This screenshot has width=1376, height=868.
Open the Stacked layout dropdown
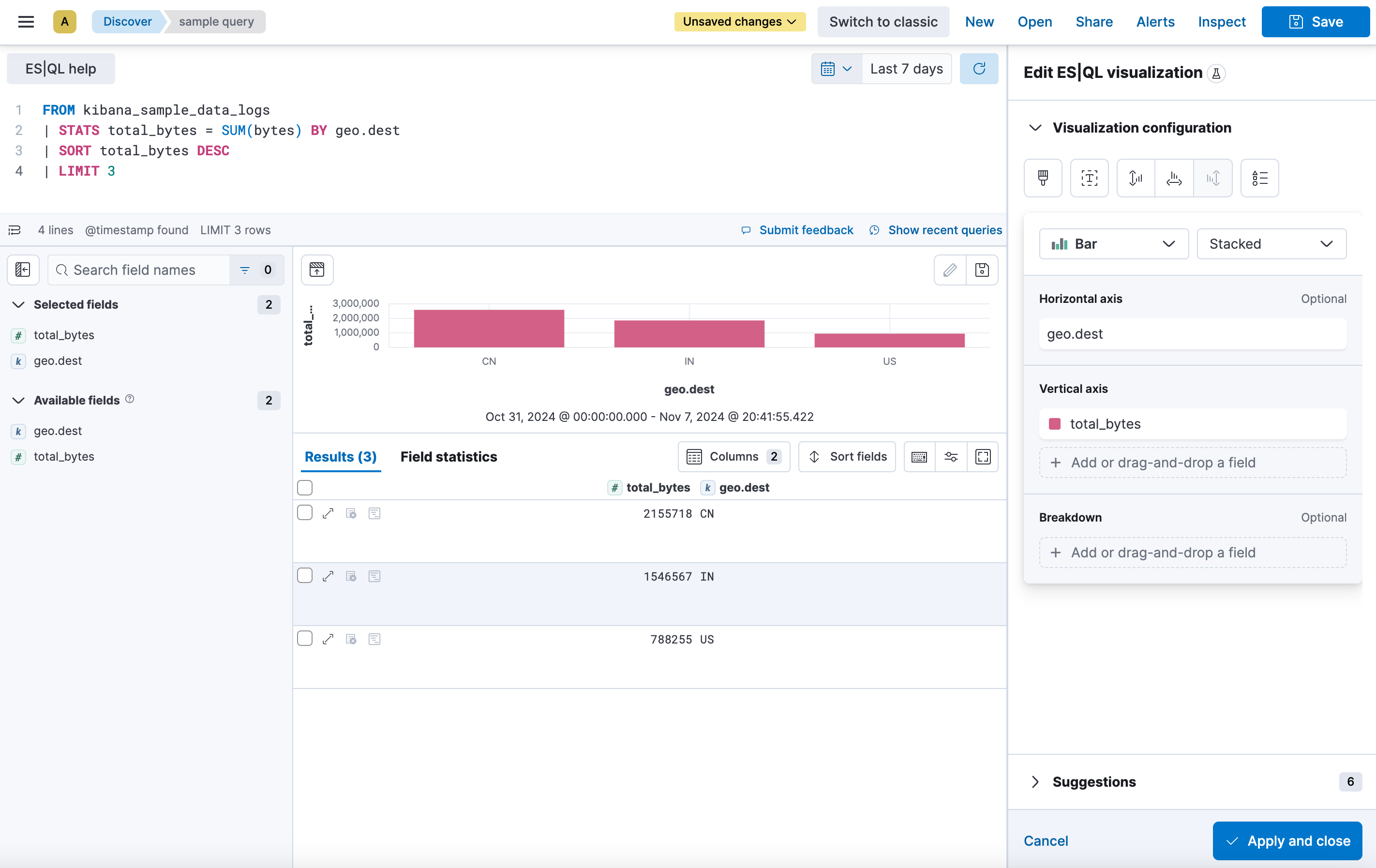[1271, 243]
